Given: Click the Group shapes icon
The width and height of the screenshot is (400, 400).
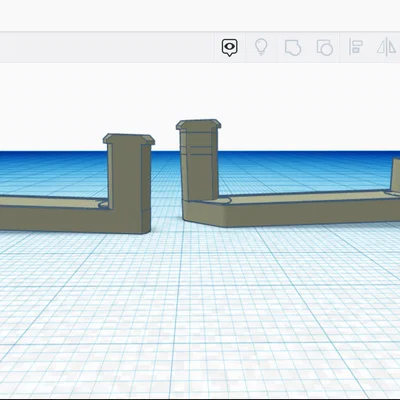Looking at the screenshot, I should (x=293, y=47).
